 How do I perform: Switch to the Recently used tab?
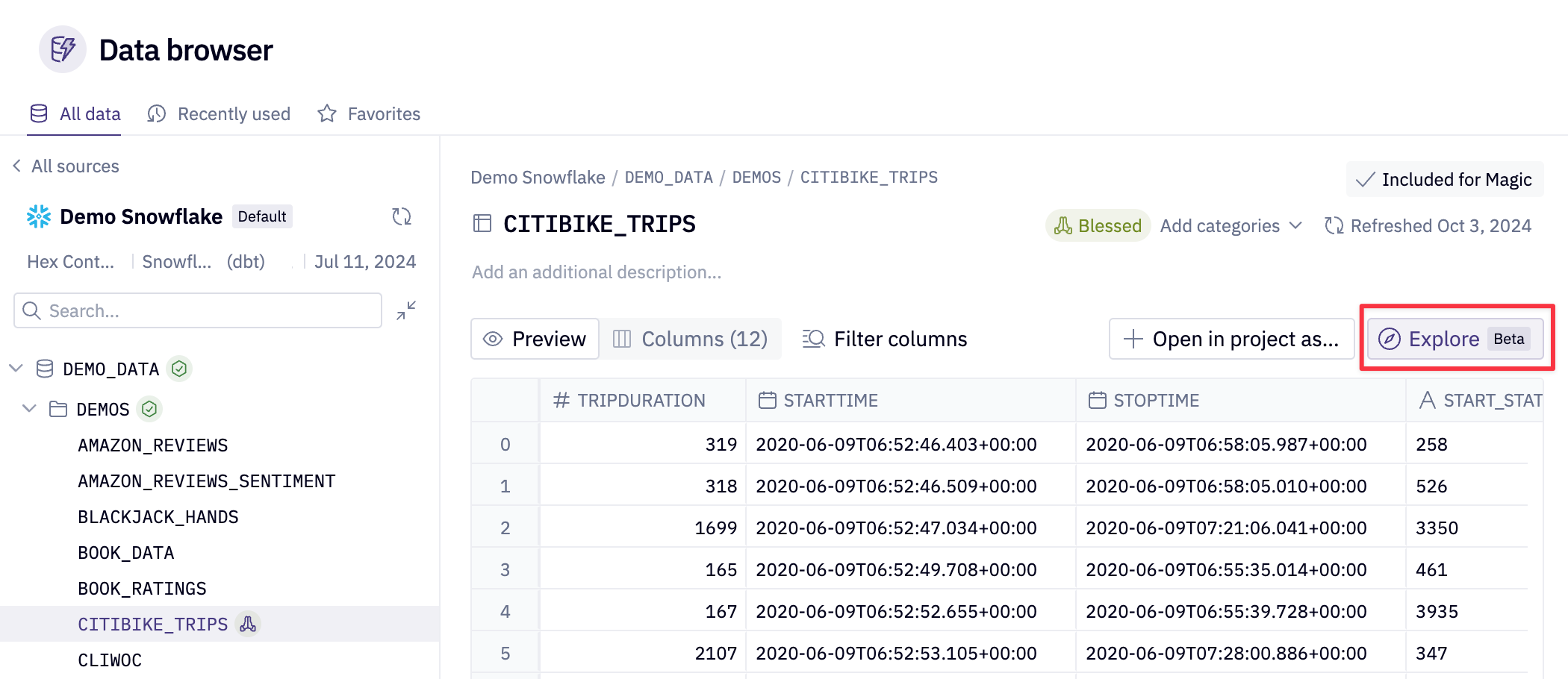pos(220,114)
